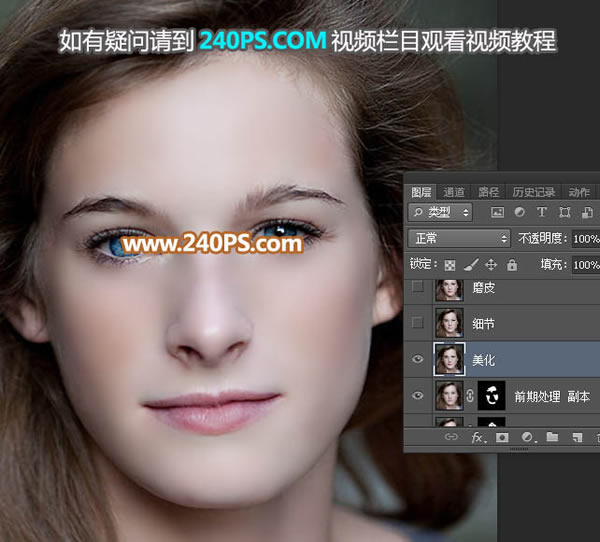Hide the 美化 layer

click(x=418, y=359)
